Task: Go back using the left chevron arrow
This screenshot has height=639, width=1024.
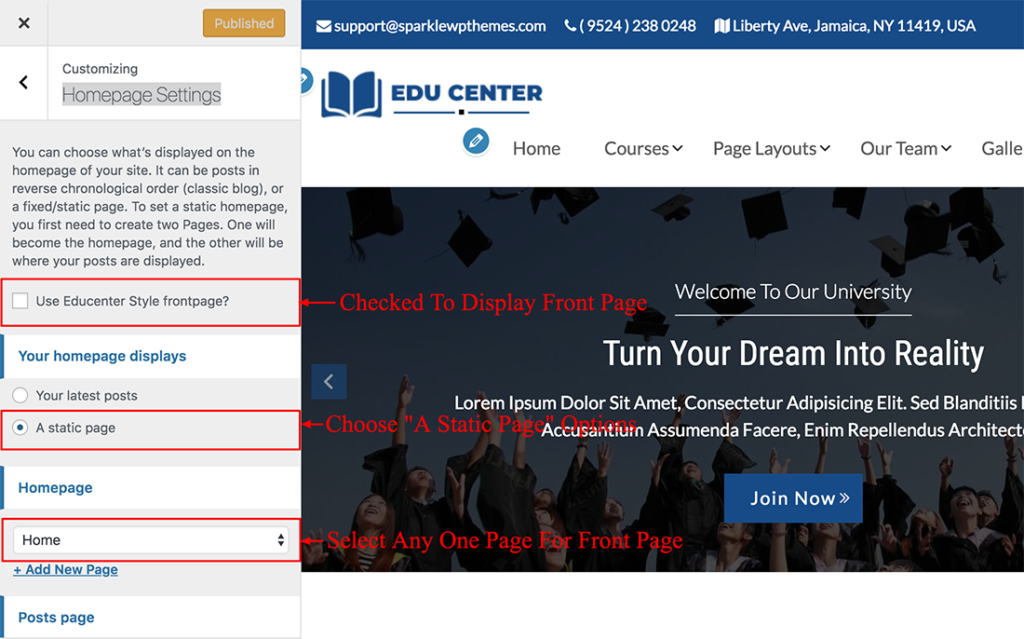Action: point(24,83)
